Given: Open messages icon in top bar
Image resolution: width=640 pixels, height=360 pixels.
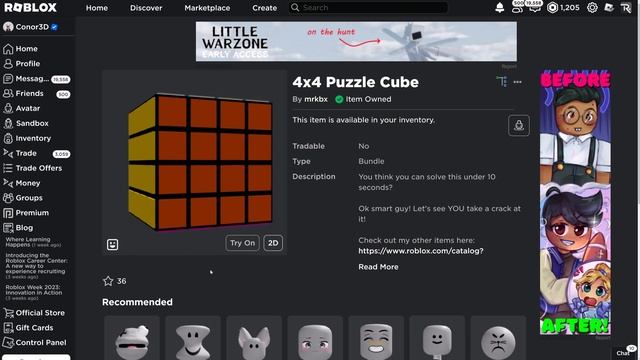Looking at the screenshot, I should pos(535,7).
